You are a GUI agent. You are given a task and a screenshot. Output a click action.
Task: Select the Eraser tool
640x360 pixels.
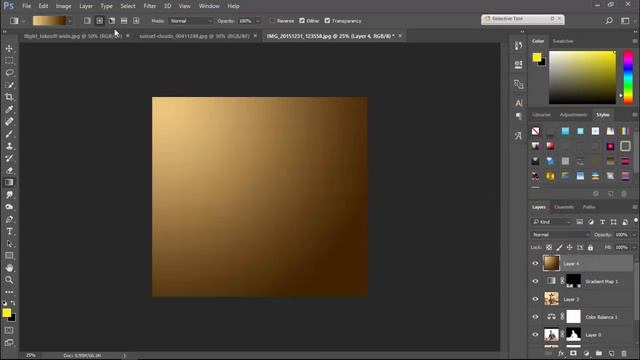pos(9,171)
